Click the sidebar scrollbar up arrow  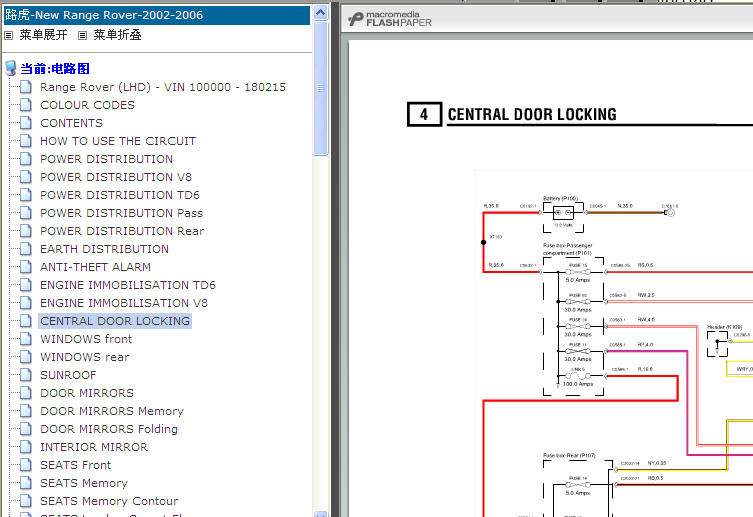coord(320,12)
